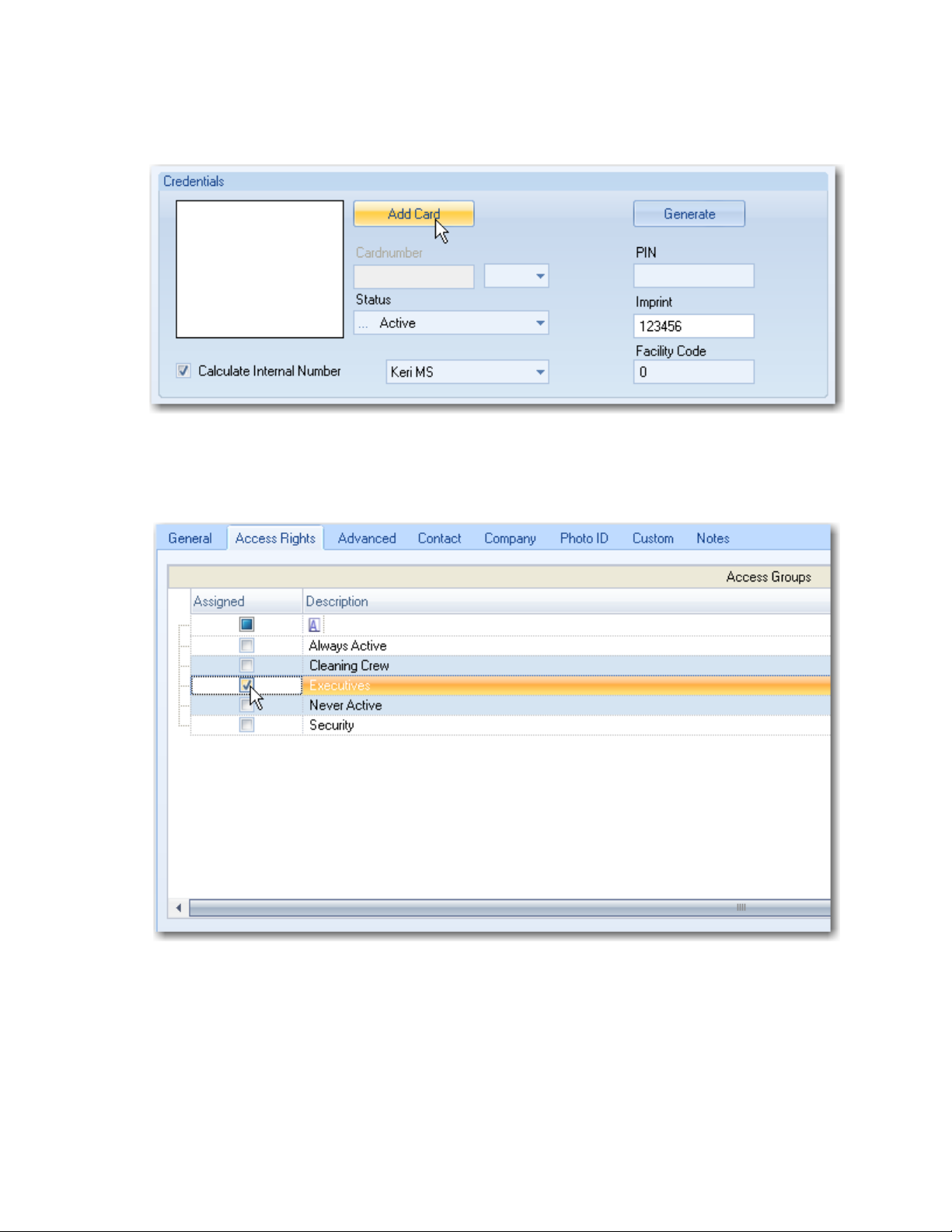Select the Always Active row text

click(347, 645)
